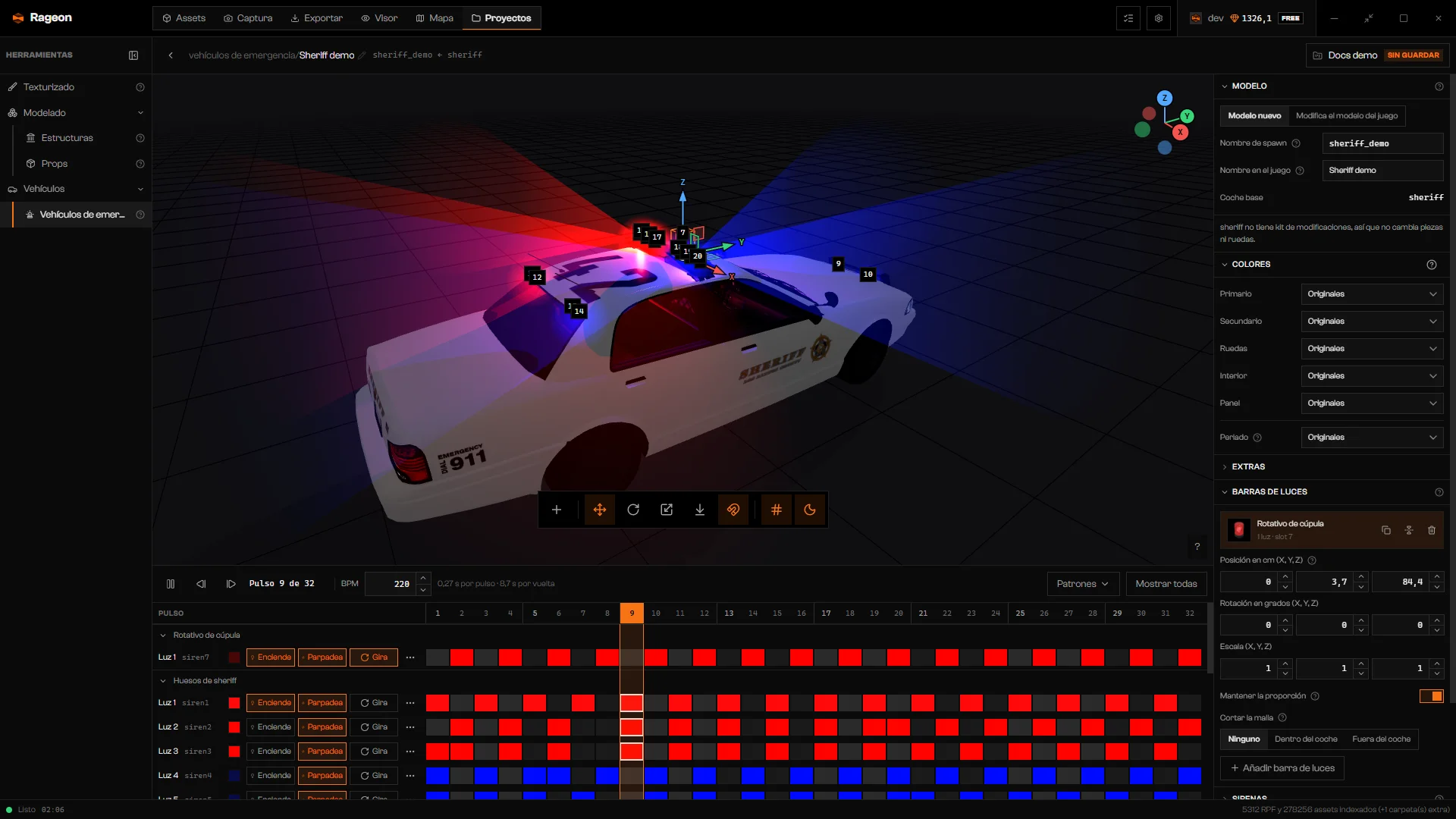1456x819 pixels.
Task: Collapse the Herramientas sidebar panel
Action: (x=133, y=55)
